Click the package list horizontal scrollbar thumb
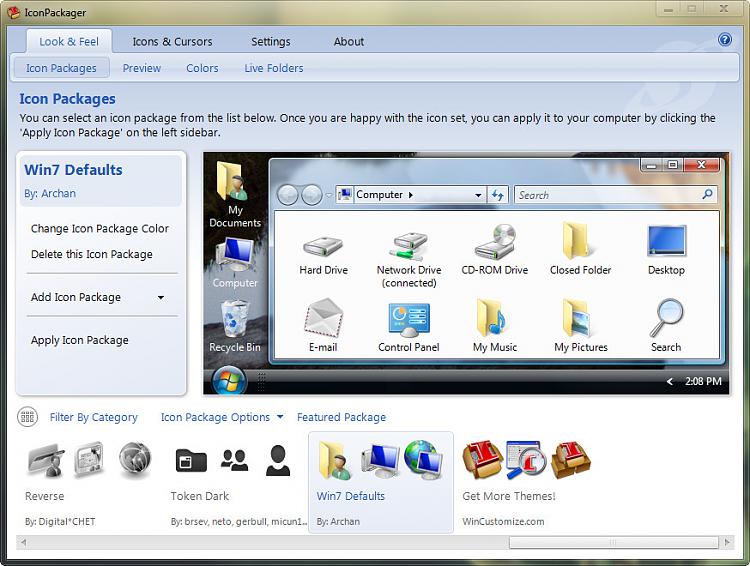Viewport: 750px width, 566px height. [x=614, y=542]
